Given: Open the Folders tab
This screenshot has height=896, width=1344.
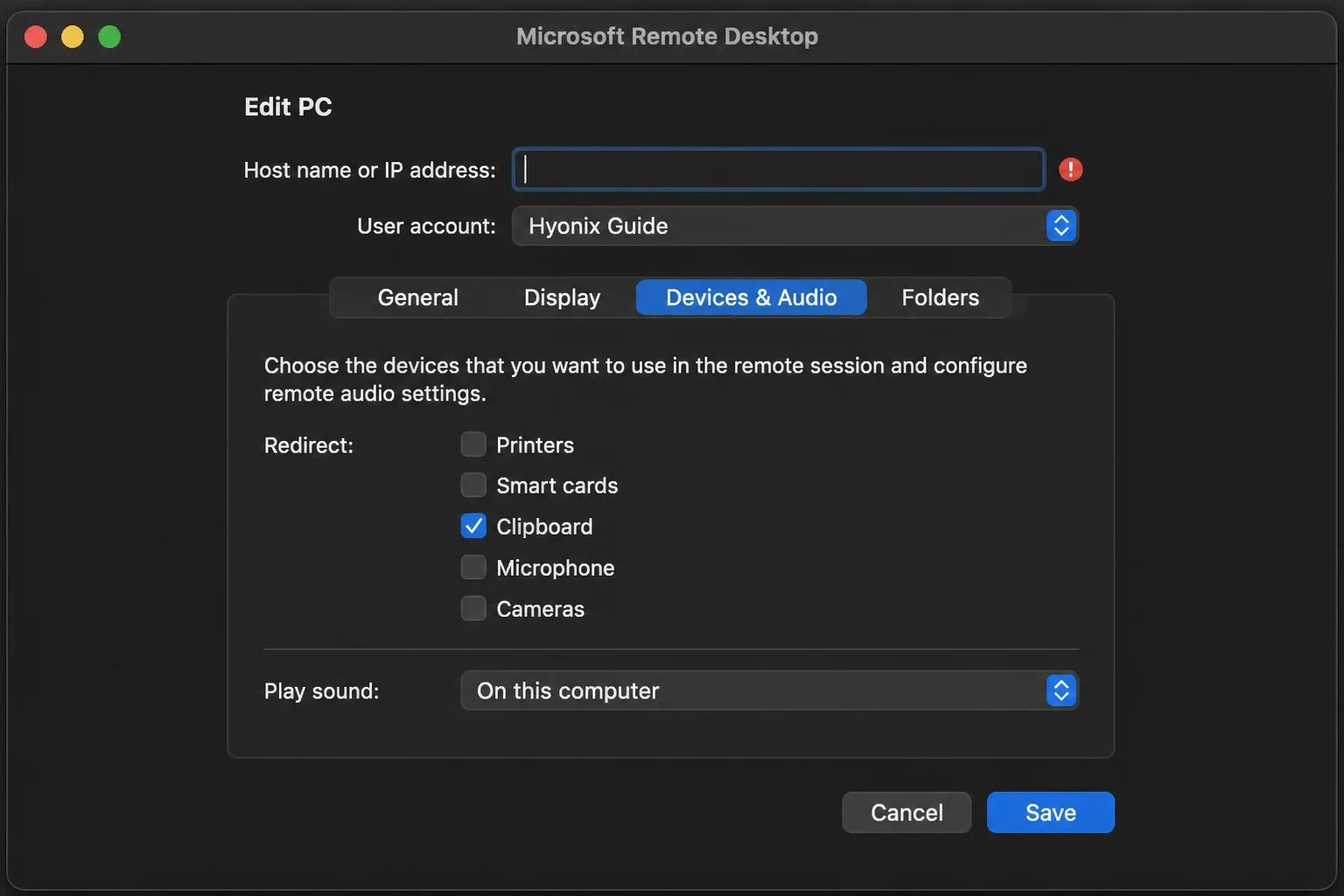Looking at the screenshot, I should coord(940,297).
